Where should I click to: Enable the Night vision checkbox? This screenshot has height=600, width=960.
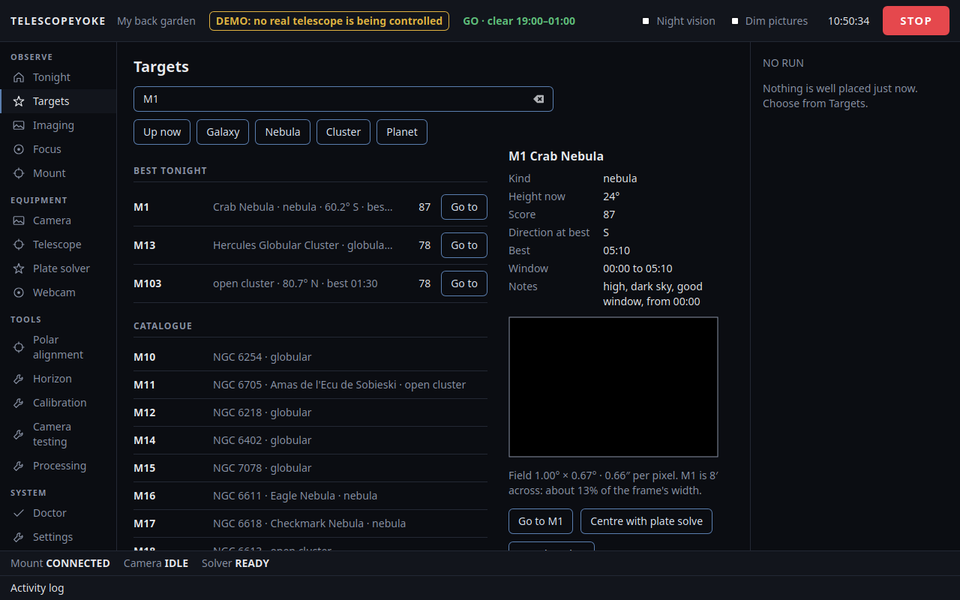click(x=645, y=21)
